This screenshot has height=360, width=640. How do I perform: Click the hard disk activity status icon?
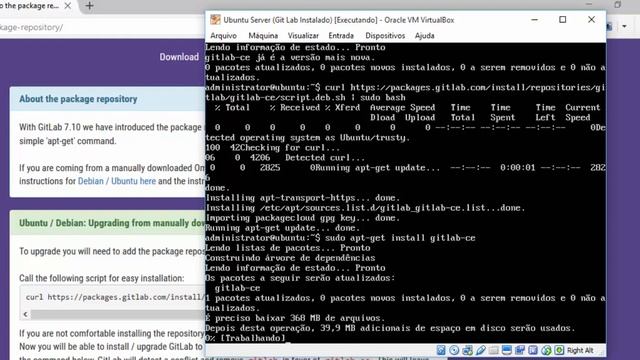pyautogui.click(x=441, y=350)
